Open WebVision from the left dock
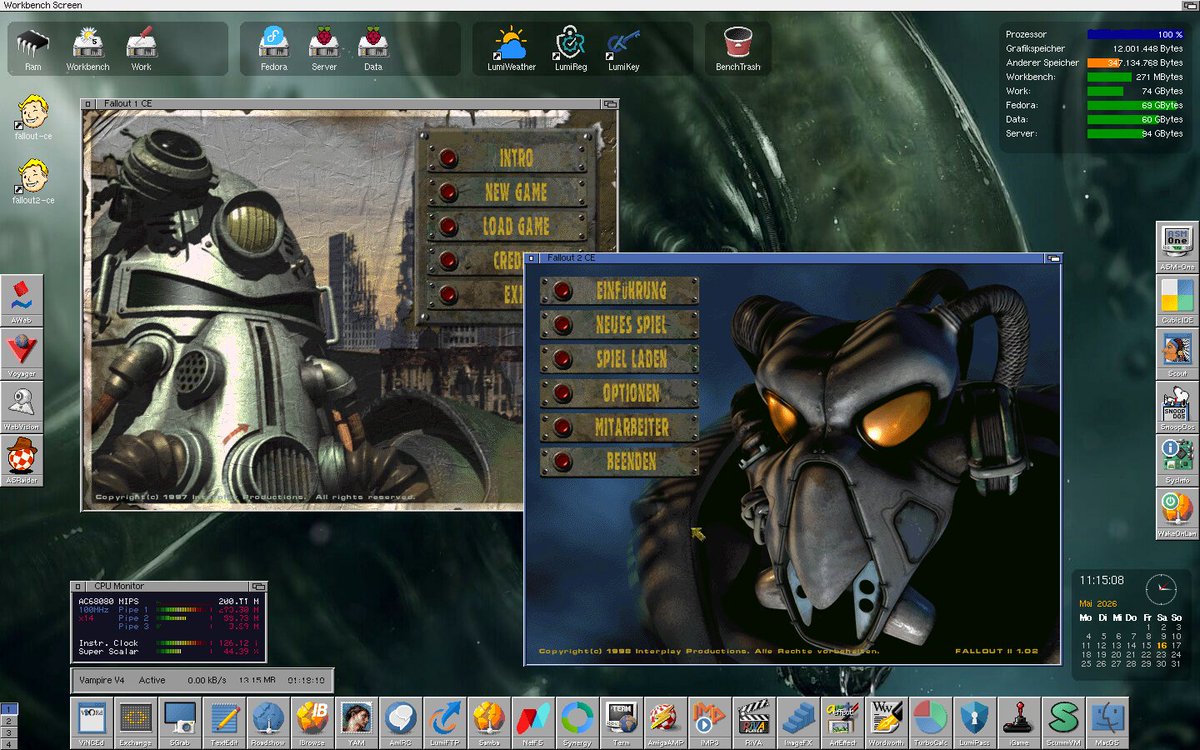1200x750 pixels. pyautogui.click(x=22, y=408)
